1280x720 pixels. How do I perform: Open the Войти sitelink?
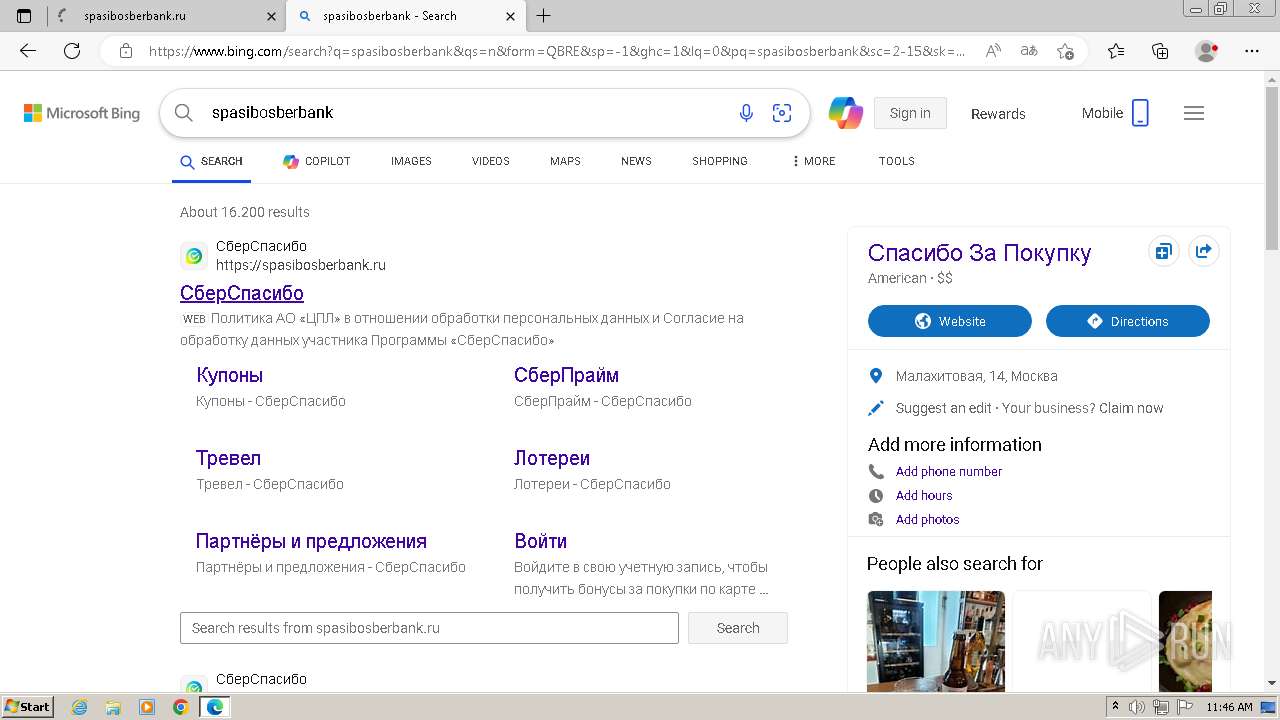[x=540, y=542]
